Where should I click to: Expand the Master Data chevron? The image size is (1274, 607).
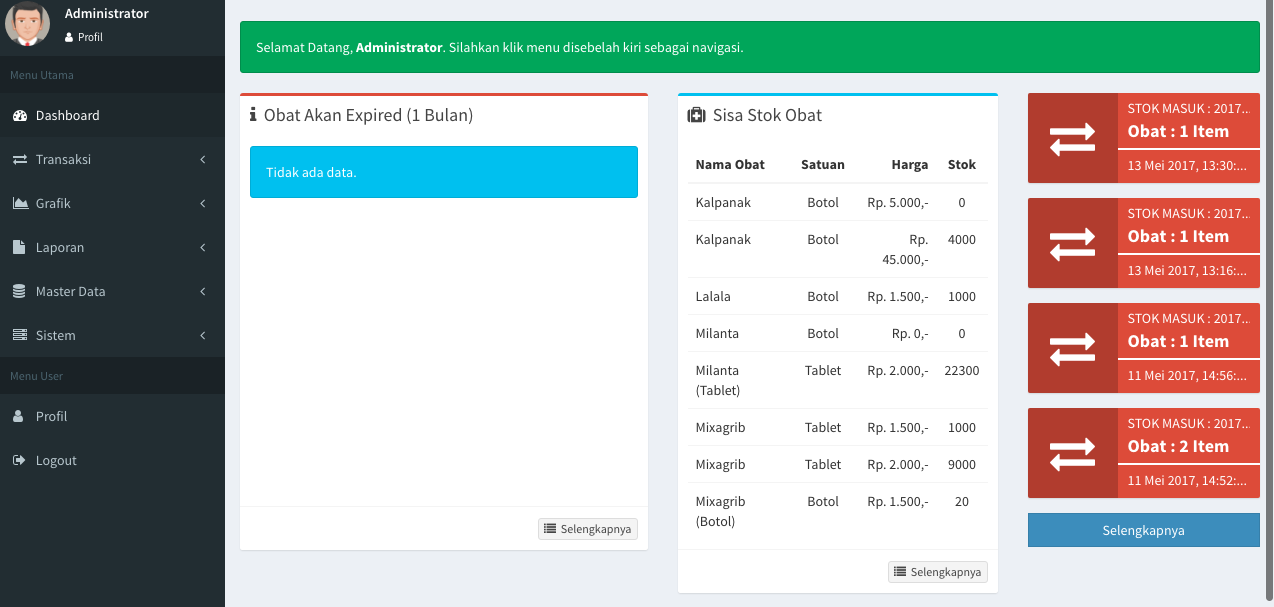point(202,292)
